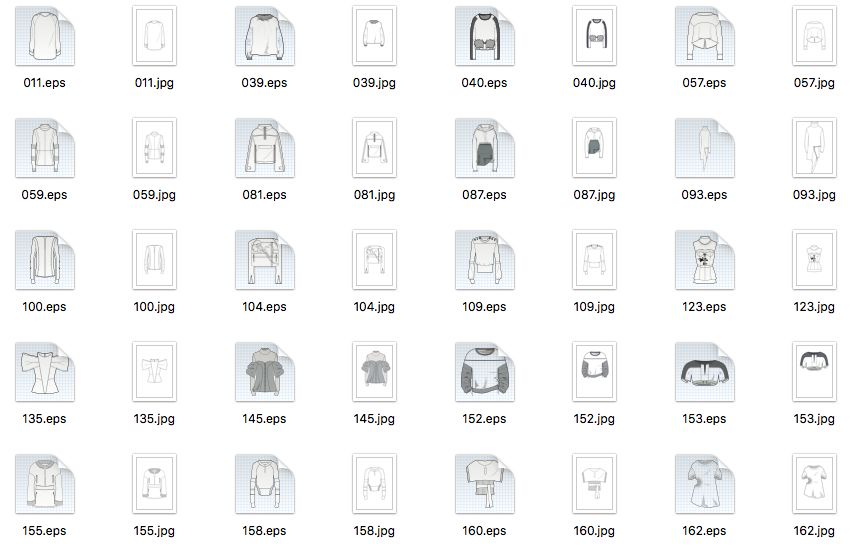The image size is (858, 556).
Task: Select the 162.eps file icon
Action: (705, 484)
